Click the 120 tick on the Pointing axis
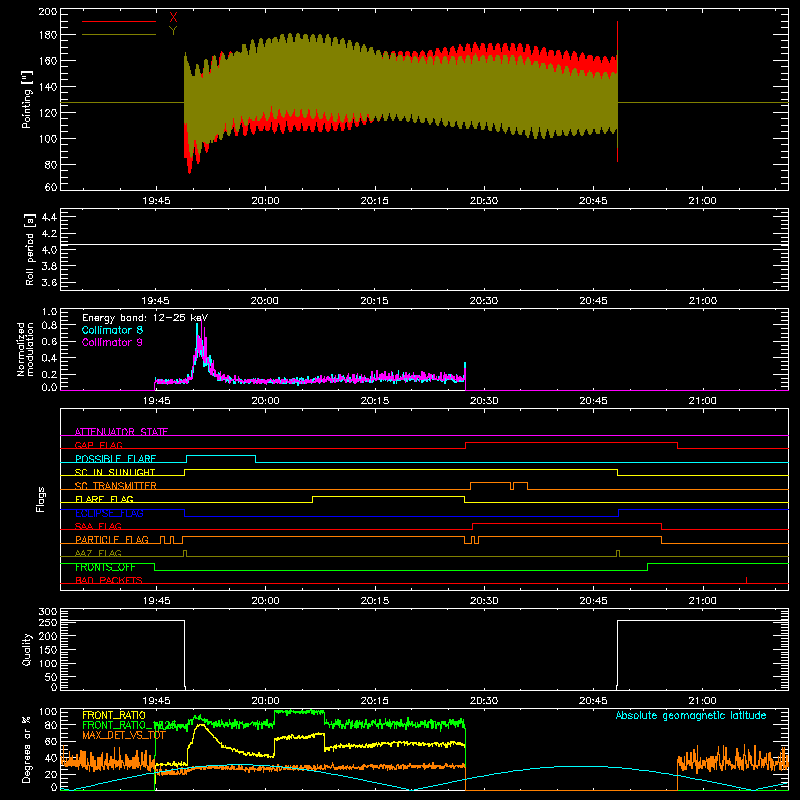Screen dimensions: 800x800 pos(47,113)
